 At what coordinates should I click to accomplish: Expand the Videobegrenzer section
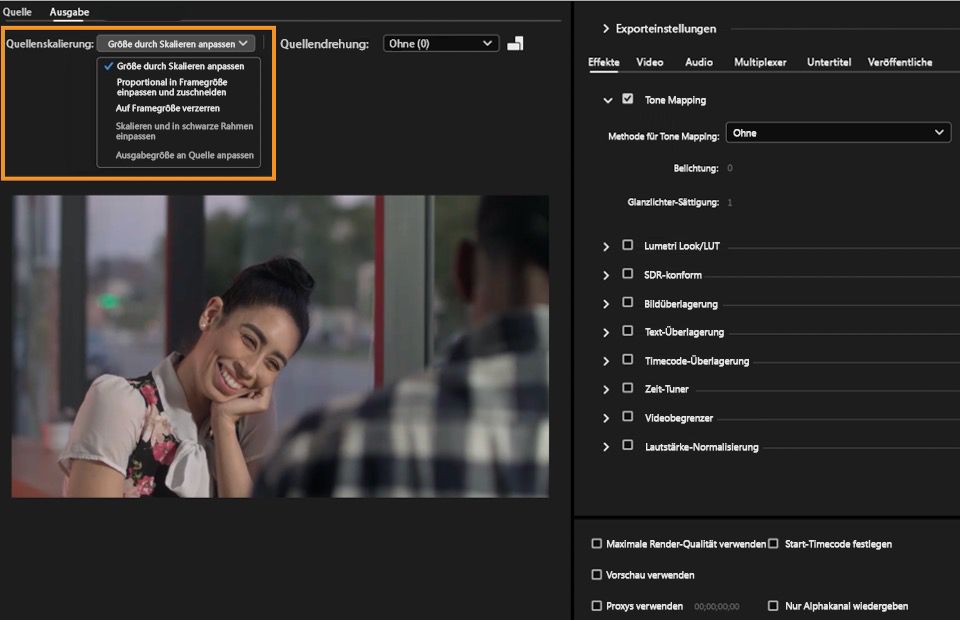pos(606,418)
